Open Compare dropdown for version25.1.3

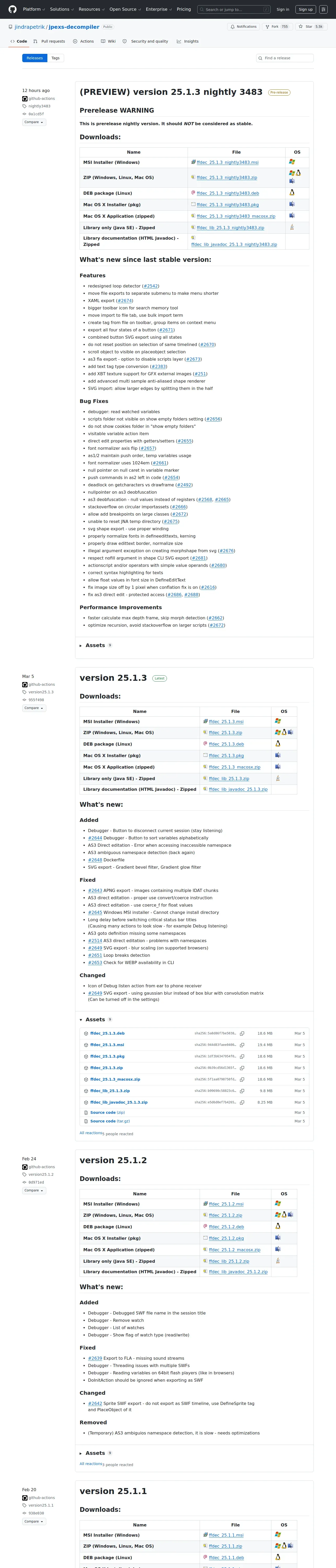34,708
